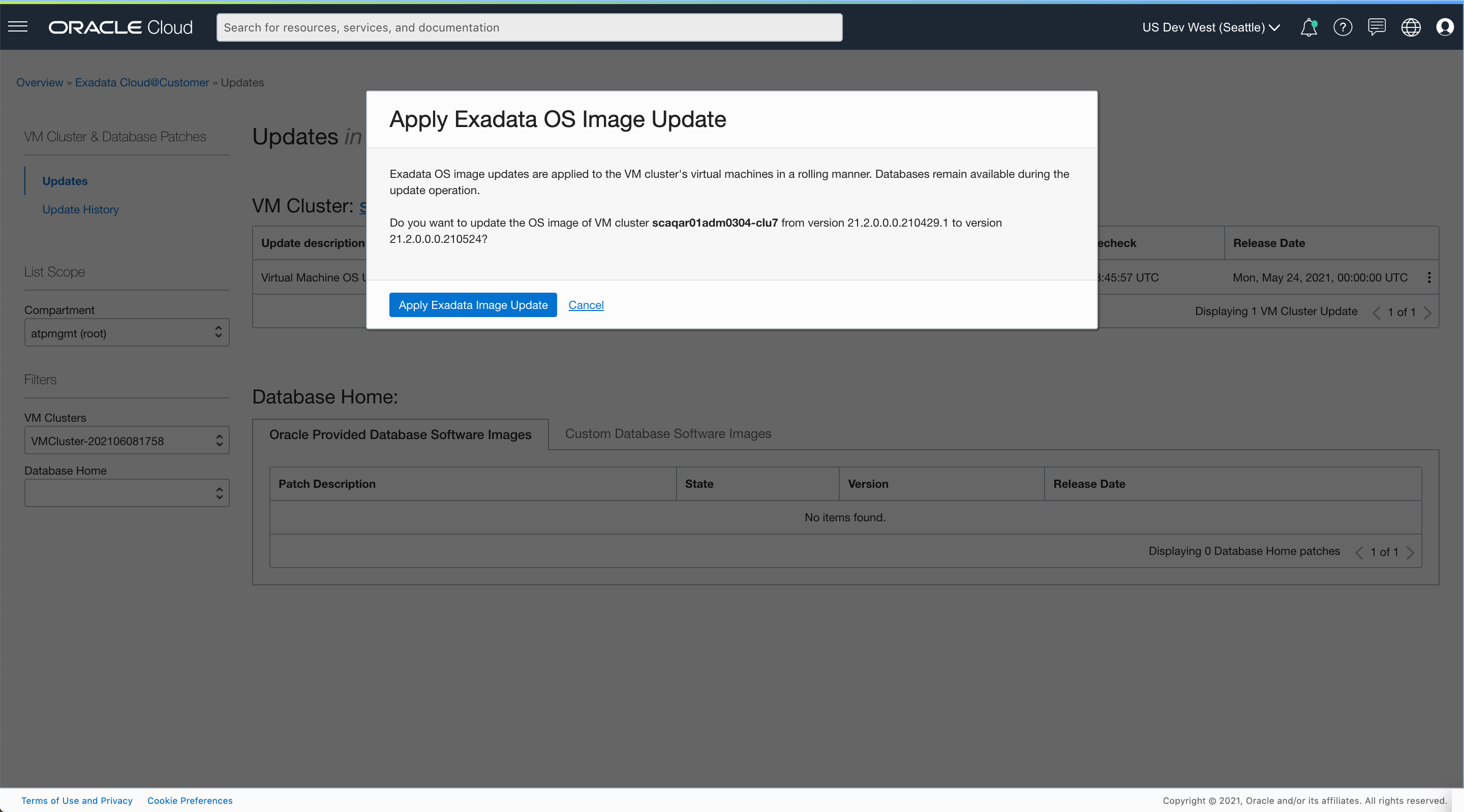Open Update History in the sidebar
The height and width of the screenshot is (812, 1464).
(80, 210)
